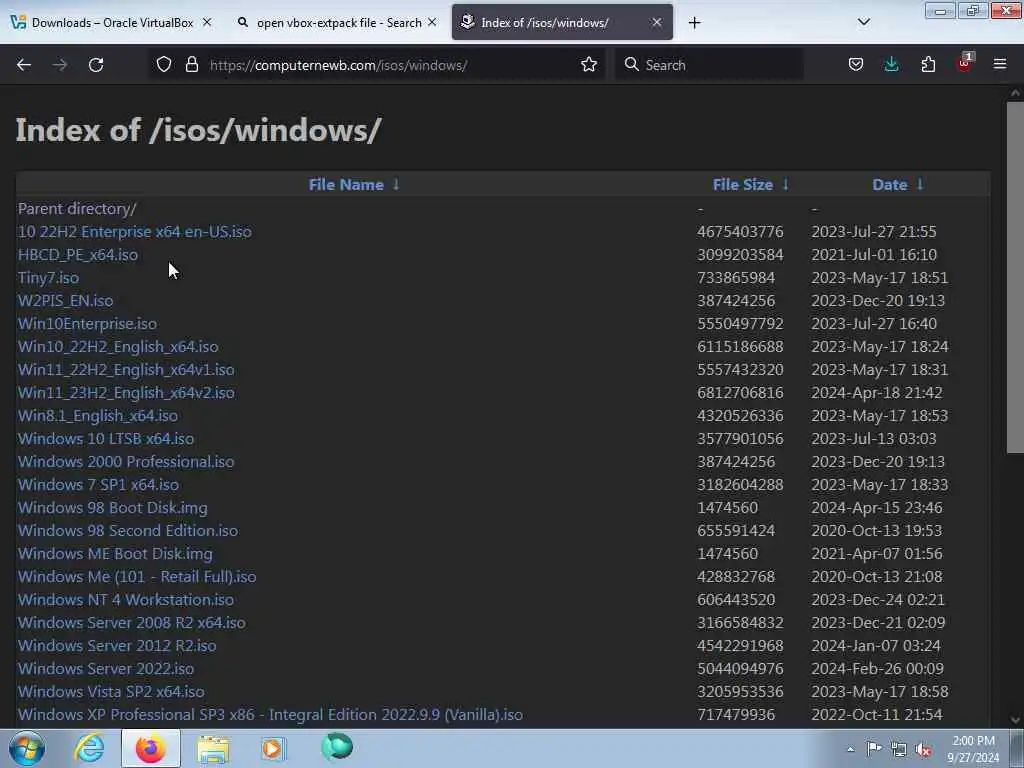Download Windows ME Boot Disk.img

click(x=115, y=554)
